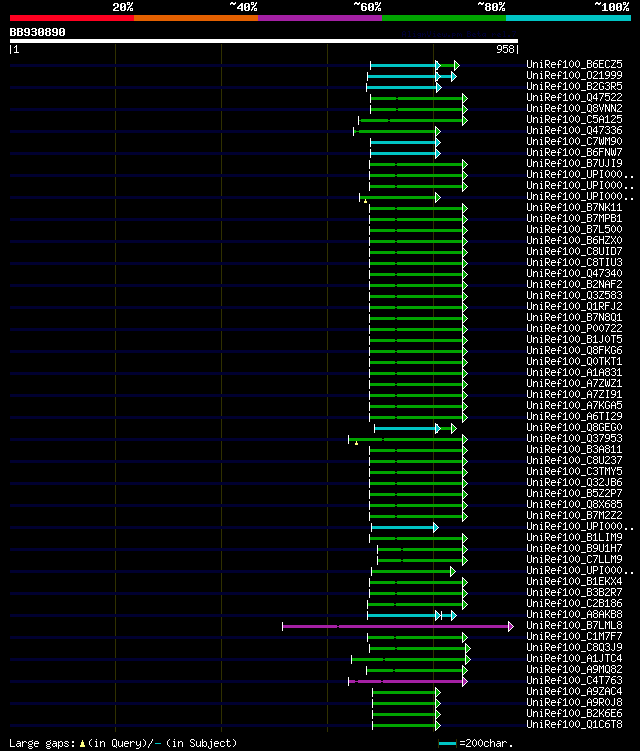Select the UniRef100_Q3Z583 label
The height and width of the screenshot is (751, 640).
click(x=574, y=296)
